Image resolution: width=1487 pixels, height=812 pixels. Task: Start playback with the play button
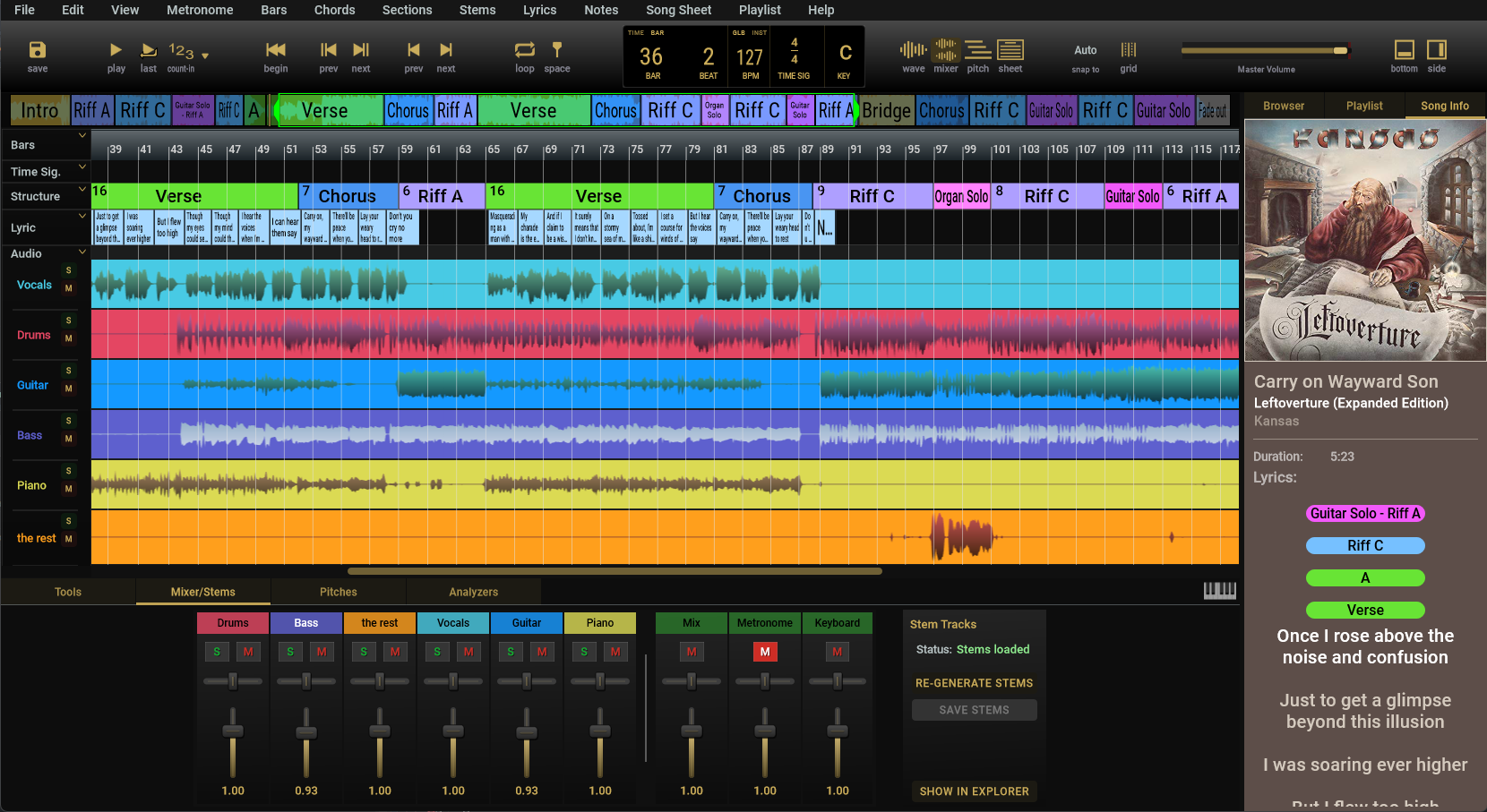coord(116,50)
